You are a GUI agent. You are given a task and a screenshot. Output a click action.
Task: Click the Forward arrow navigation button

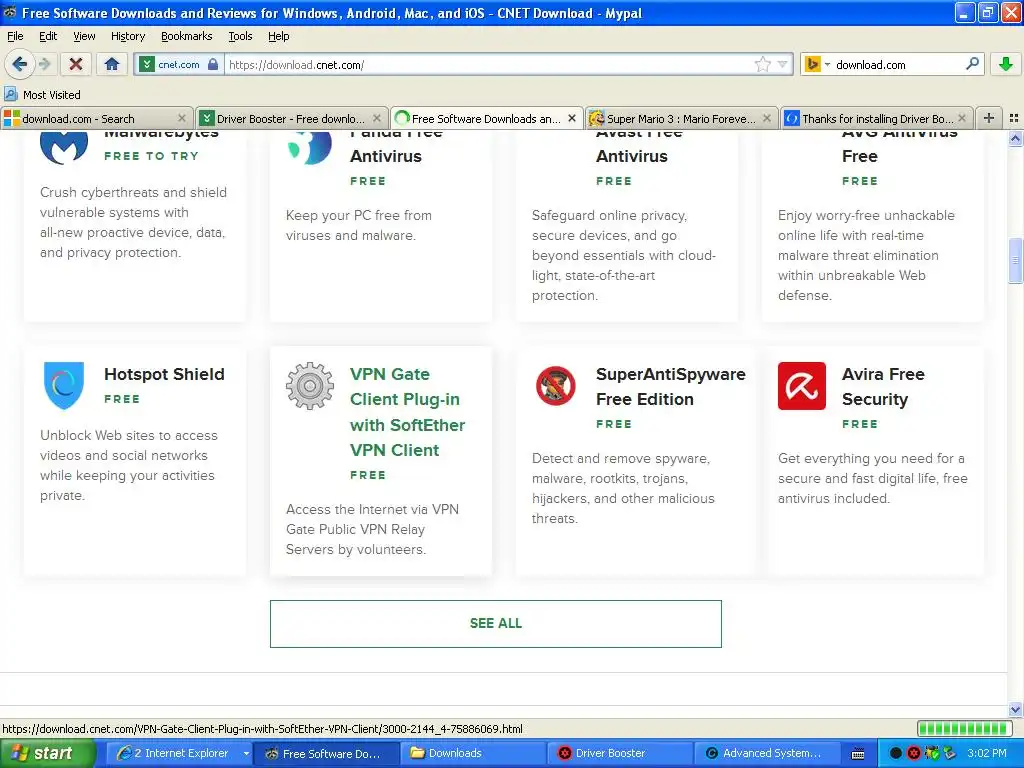pyautogui.click(x=44, y=64)
